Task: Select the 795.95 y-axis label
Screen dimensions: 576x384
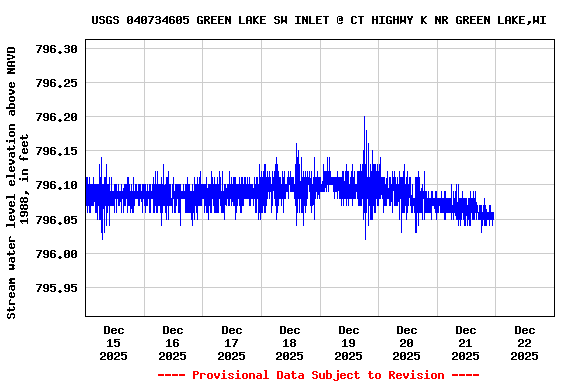Action: coord(57,288)
